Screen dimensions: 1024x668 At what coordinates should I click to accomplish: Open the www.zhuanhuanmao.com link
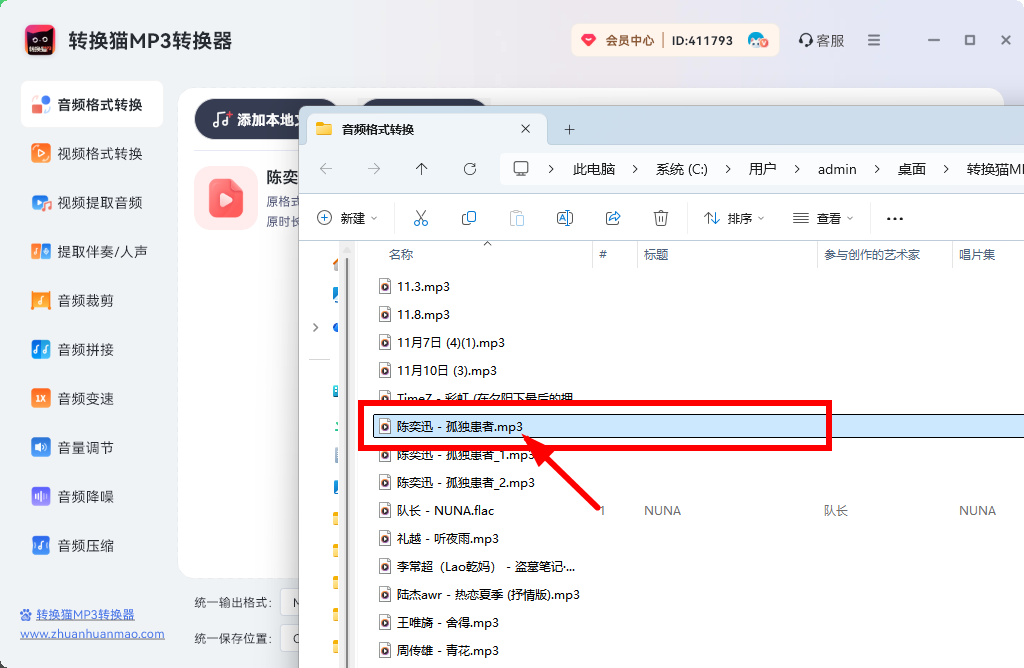pos(92,634)
